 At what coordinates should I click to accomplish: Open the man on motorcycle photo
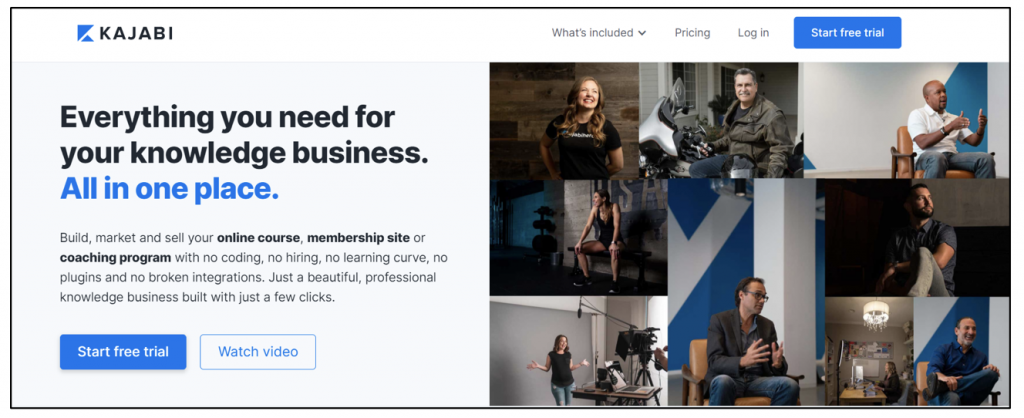point(721,121)
